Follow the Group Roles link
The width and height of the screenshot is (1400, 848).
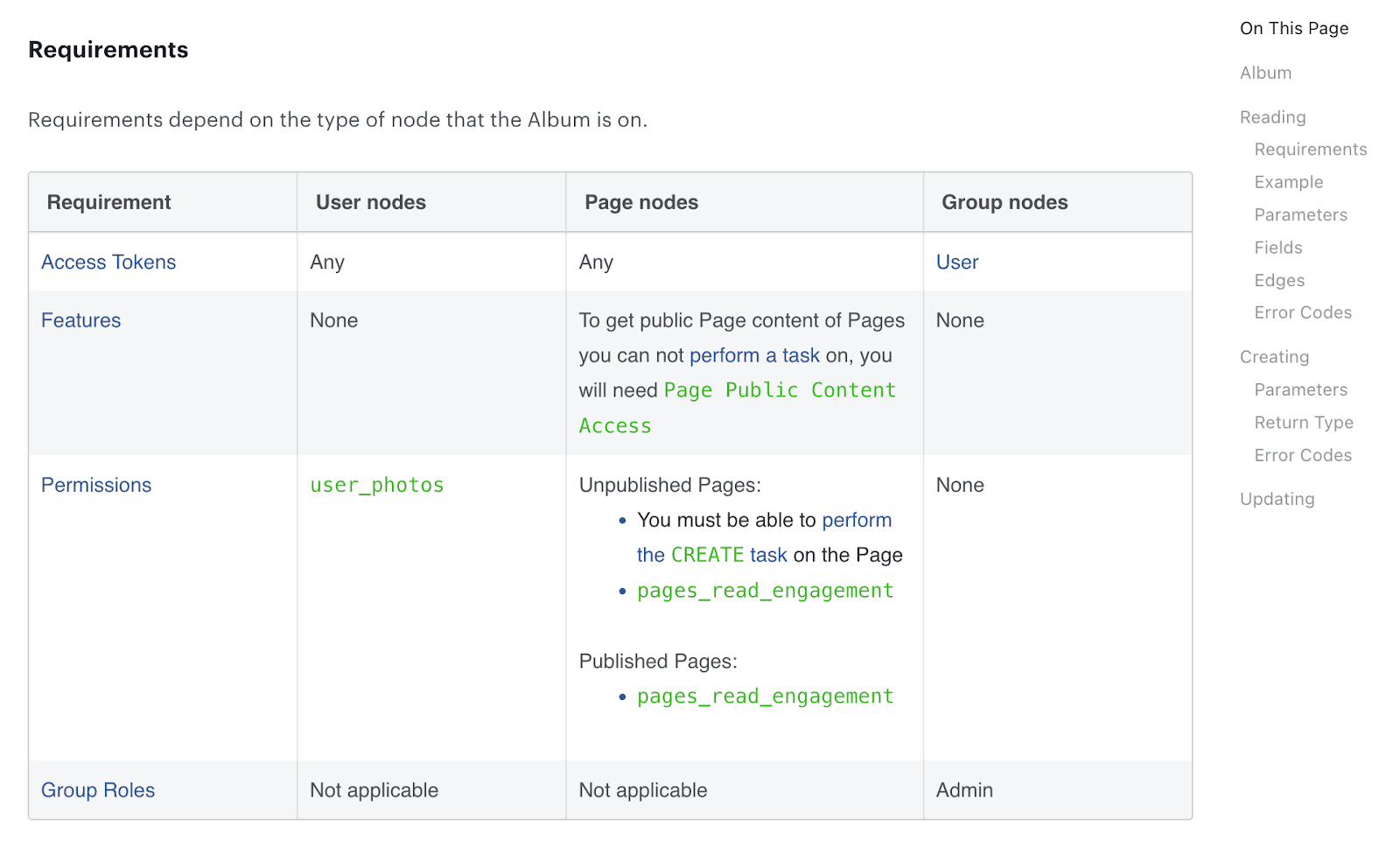(98, 791)
